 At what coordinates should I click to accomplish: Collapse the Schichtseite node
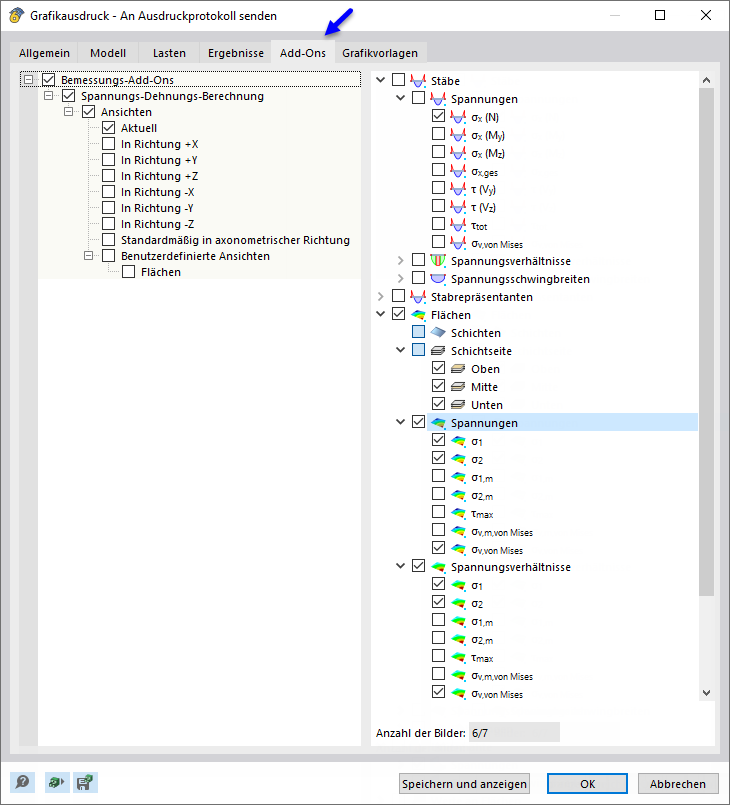[400, 350]
